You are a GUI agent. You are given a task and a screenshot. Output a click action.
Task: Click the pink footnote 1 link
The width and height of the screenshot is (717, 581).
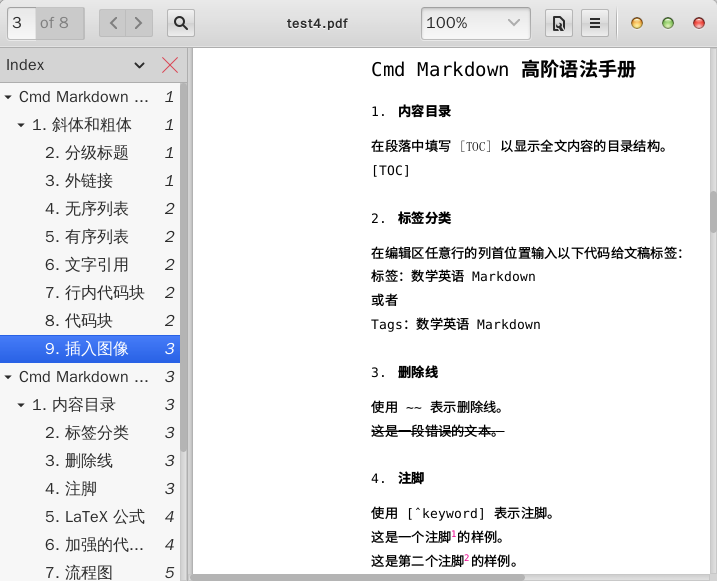tap(454, 533)
